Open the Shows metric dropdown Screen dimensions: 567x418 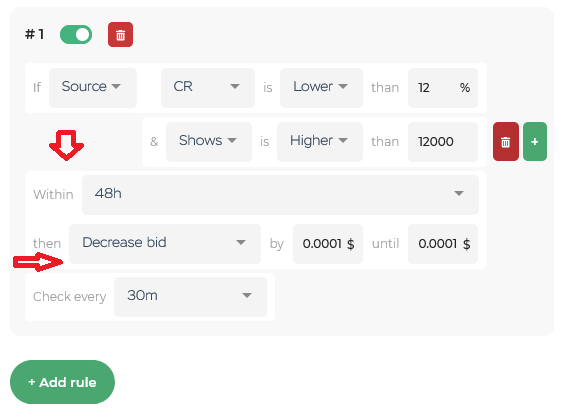[209, 142]
